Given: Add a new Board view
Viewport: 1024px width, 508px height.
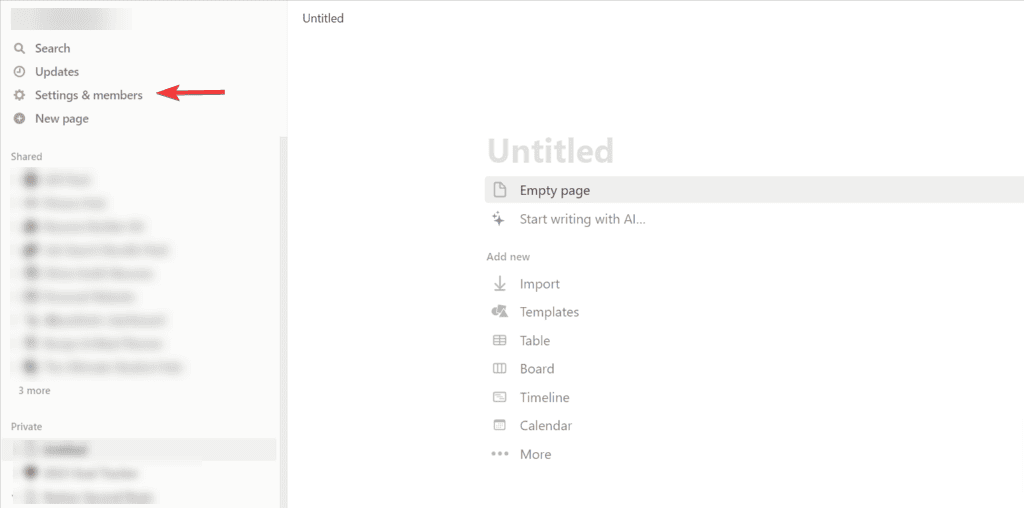Looking at the screenshot, I should click(537, 369).
